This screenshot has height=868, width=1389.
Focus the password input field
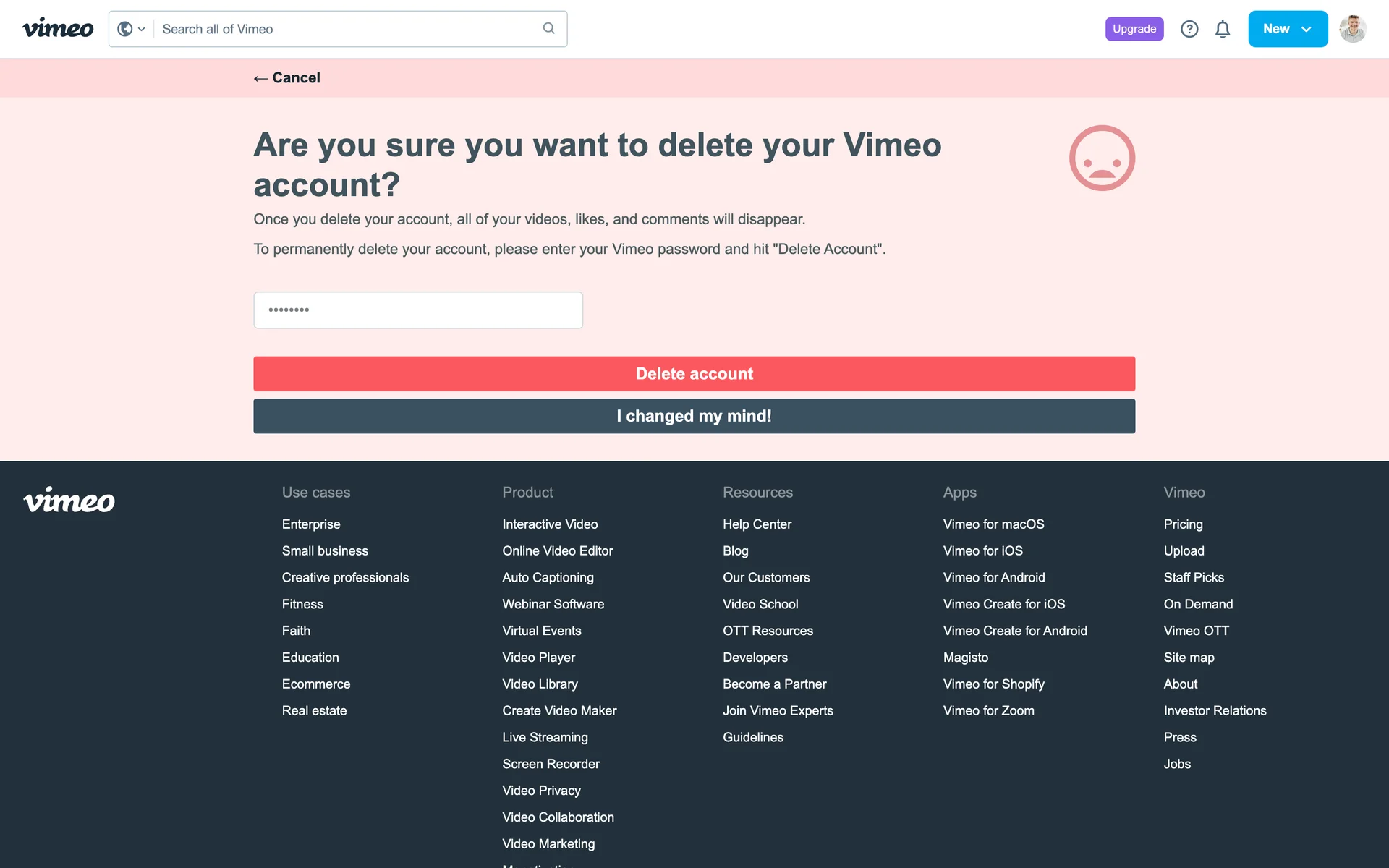click(x=418, y=310)
